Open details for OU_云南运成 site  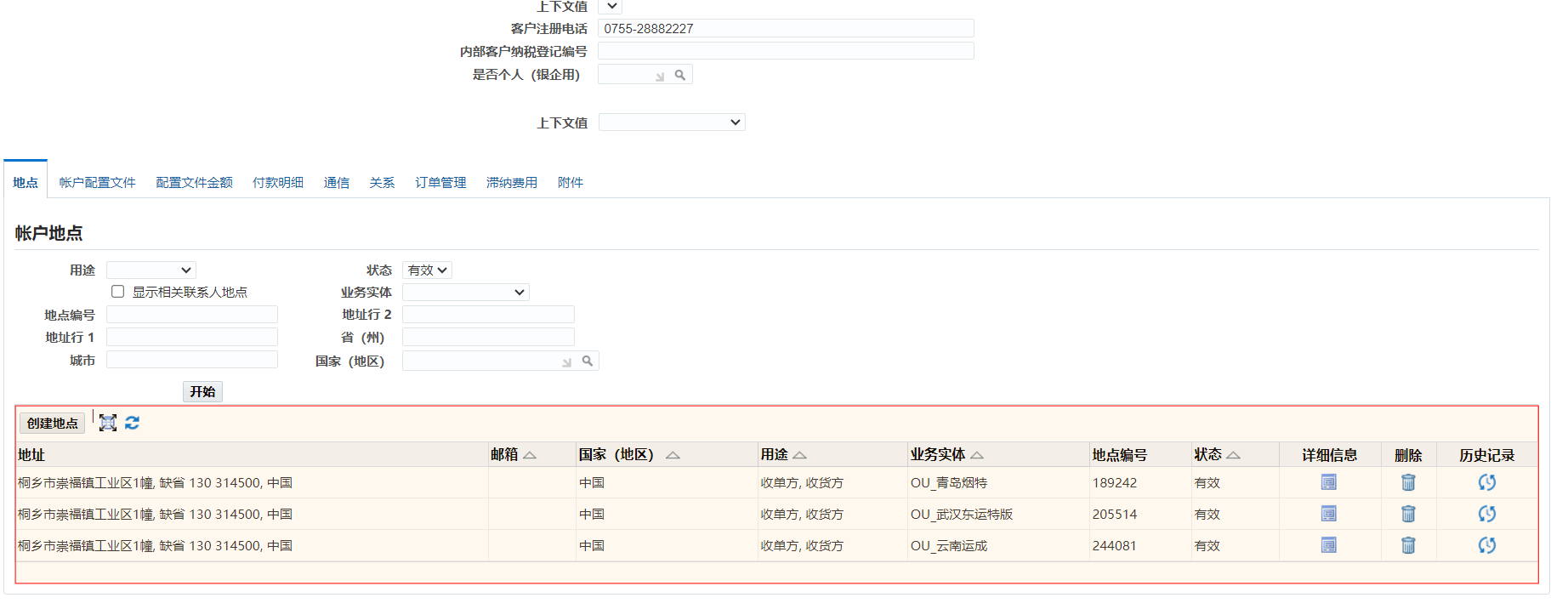click(x=1328, y=545)
